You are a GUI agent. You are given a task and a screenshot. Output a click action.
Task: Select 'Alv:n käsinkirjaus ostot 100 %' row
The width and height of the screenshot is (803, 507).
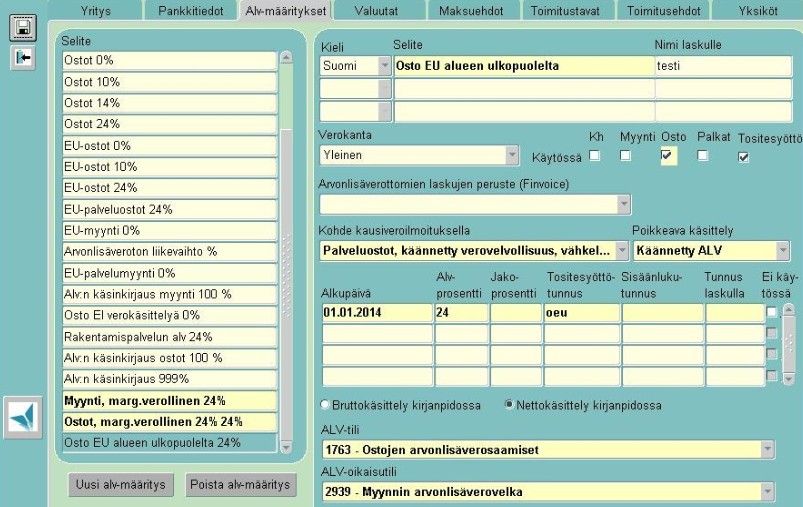[x=170, y=358]
